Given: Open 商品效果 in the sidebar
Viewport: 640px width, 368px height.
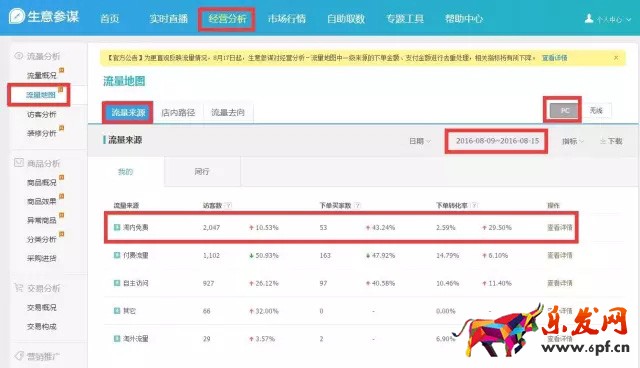Looking at the screenshot, I should click(42, 202).
